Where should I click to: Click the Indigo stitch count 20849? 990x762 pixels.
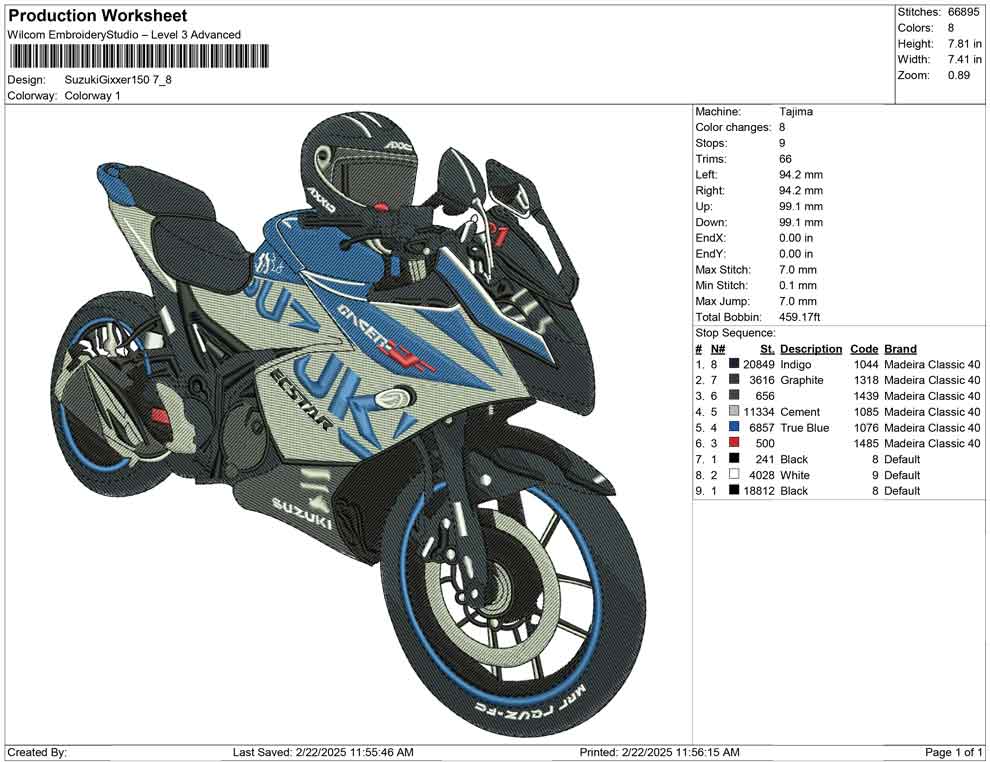coord(758,364)
